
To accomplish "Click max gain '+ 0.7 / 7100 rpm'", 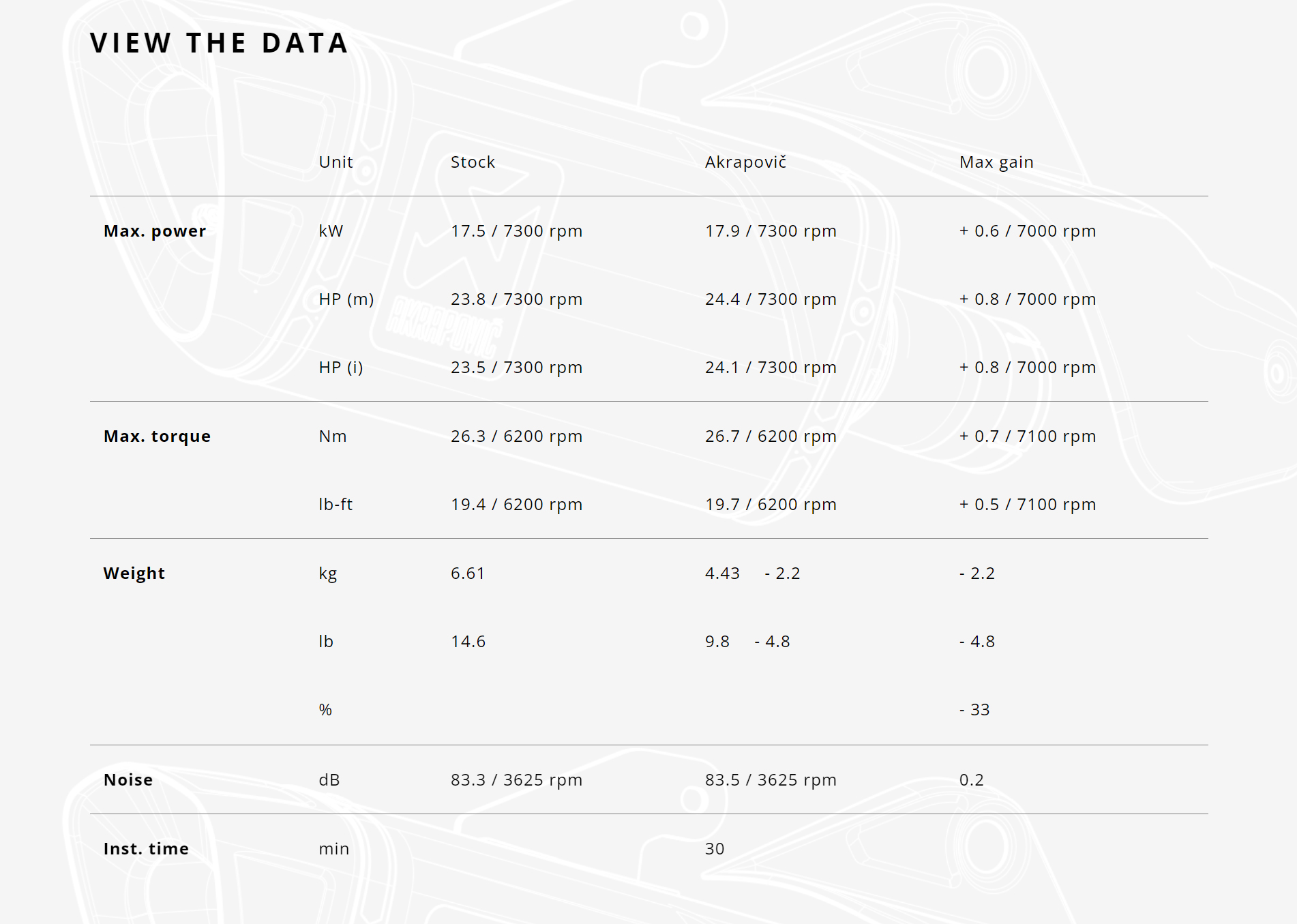I will click(x=1028, y=436).
